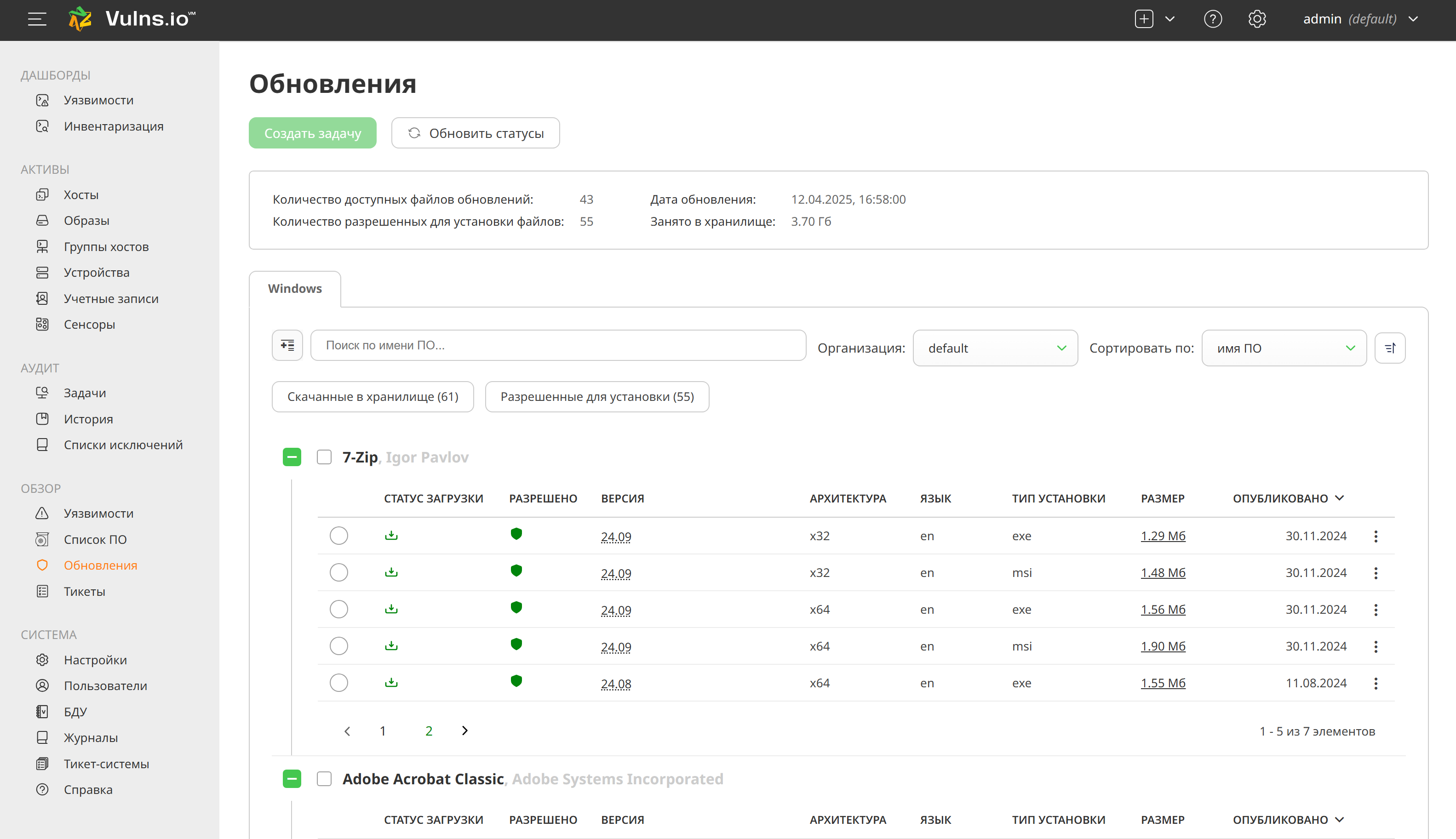Click the help question mark icon
This screenshot has height=839, width=1456.
pyautogui.click(x=1213, y=19)
